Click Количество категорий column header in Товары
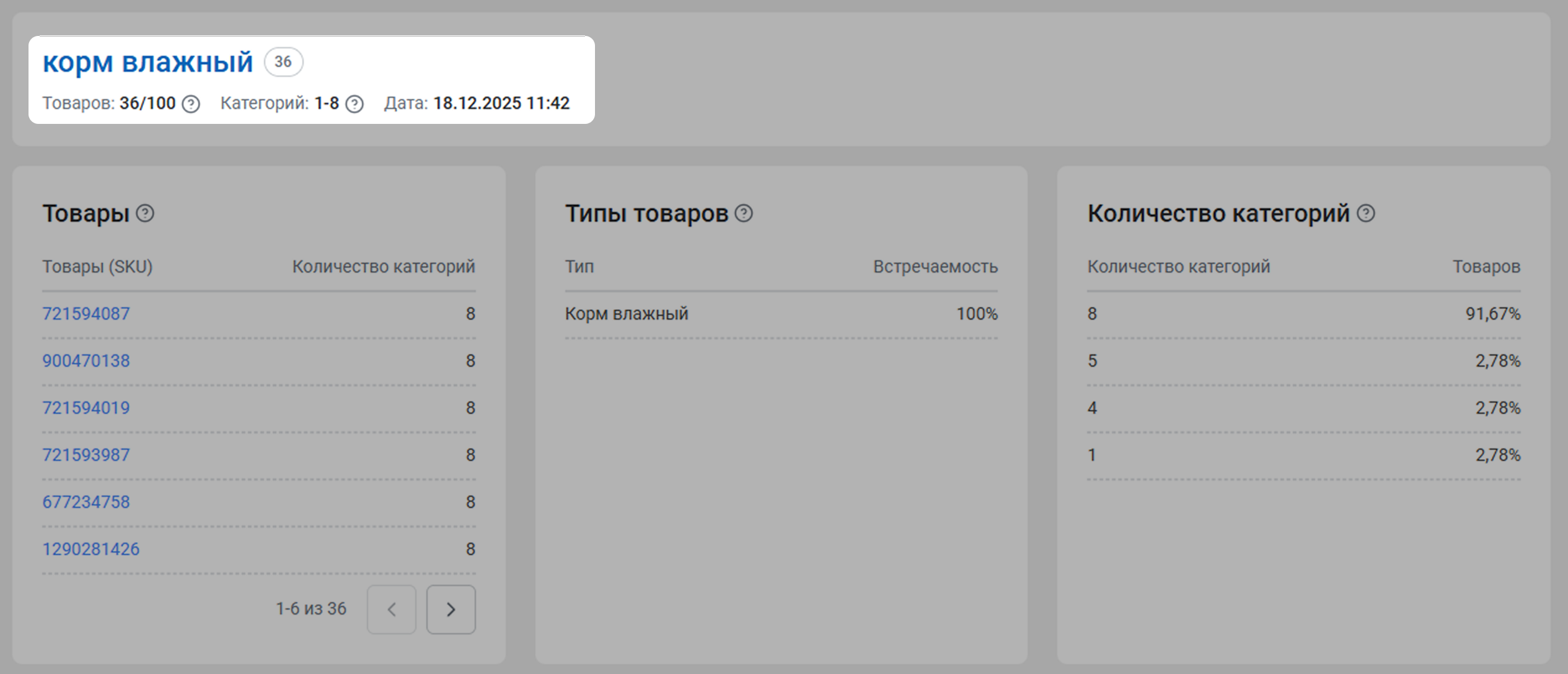The height and width of the screenshot is (674, 1568). coord(384,266)
